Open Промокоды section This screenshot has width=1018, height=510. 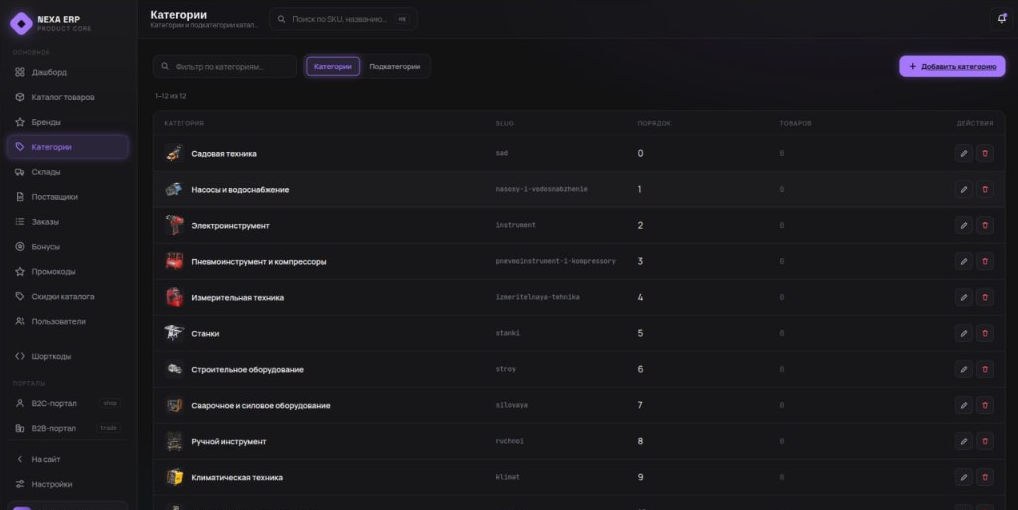(x=68, y=271)
